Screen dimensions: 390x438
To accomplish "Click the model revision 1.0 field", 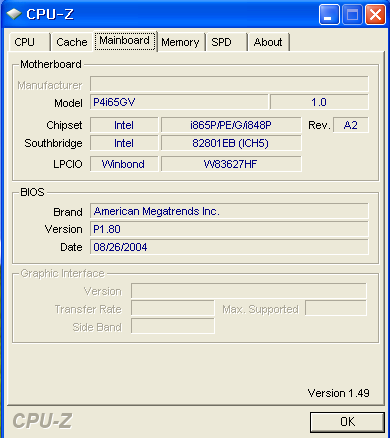I will (319, 102).
